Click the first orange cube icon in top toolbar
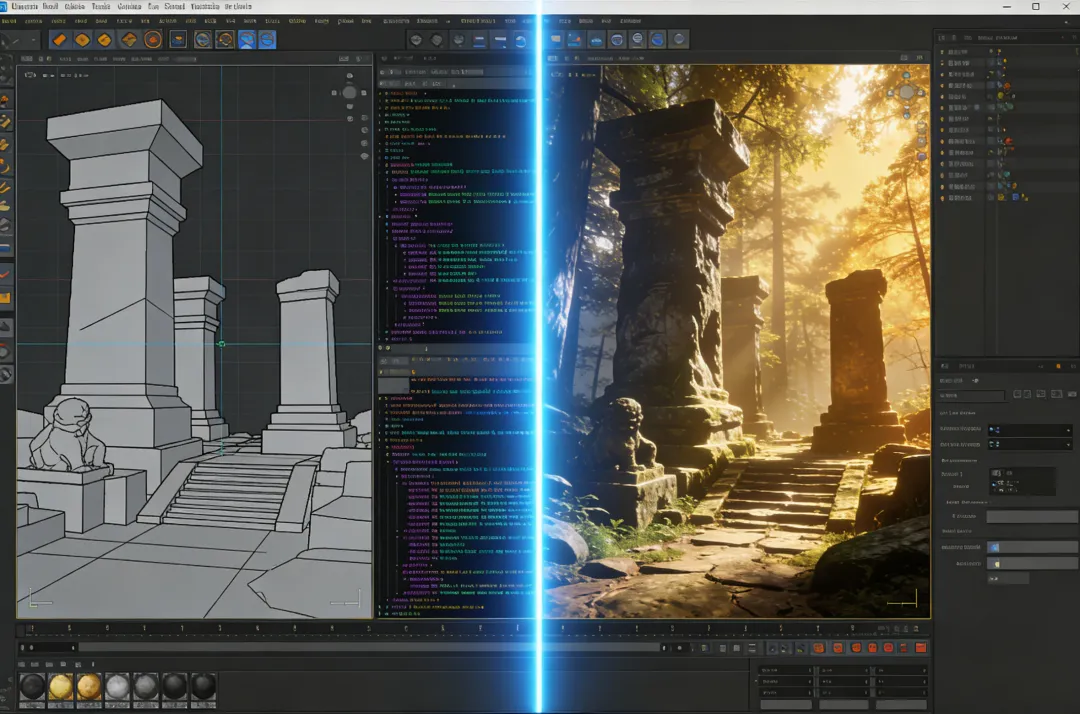 59,40
